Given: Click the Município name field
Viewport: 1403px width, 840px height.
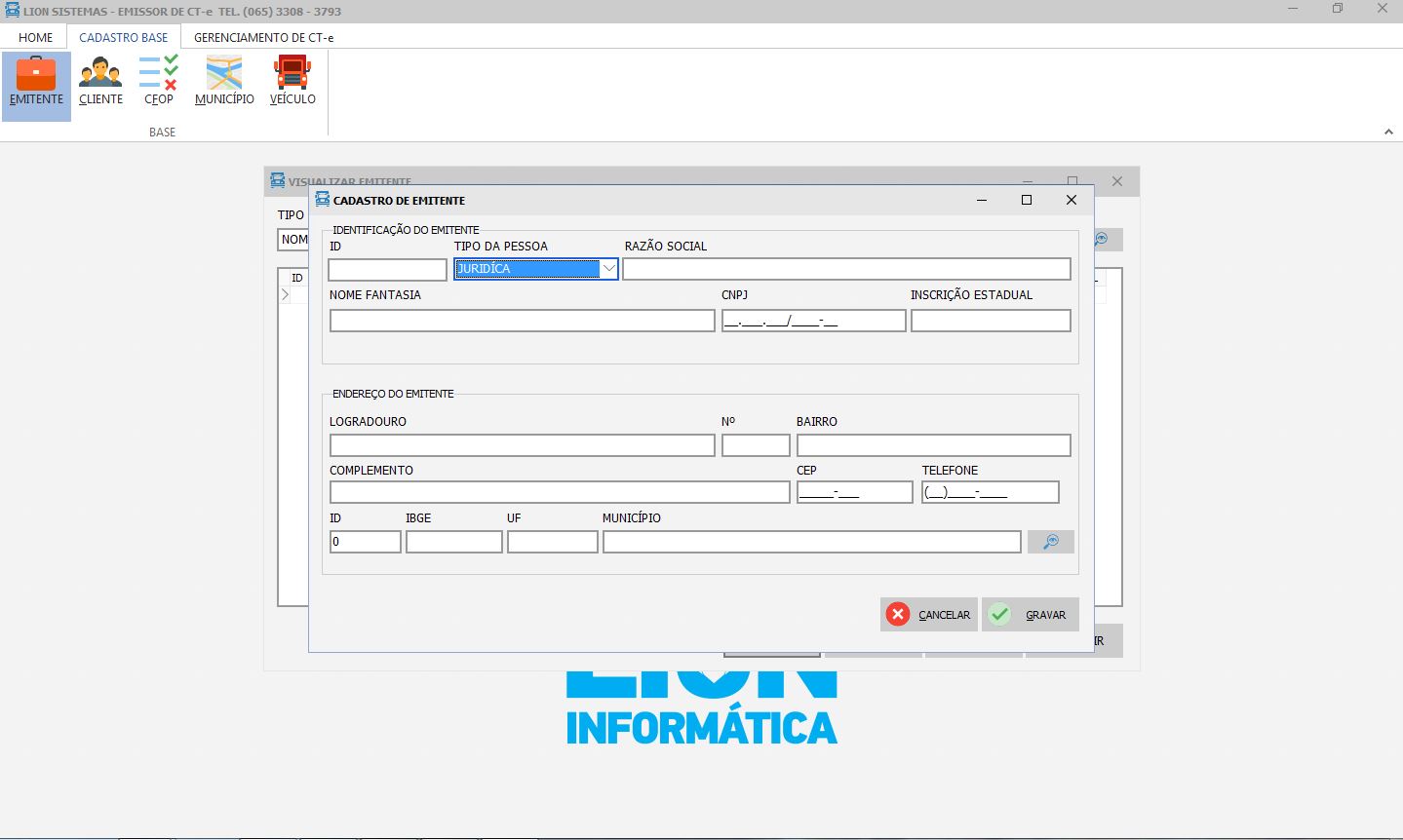Looking at the screenshot, I should 812,542.
